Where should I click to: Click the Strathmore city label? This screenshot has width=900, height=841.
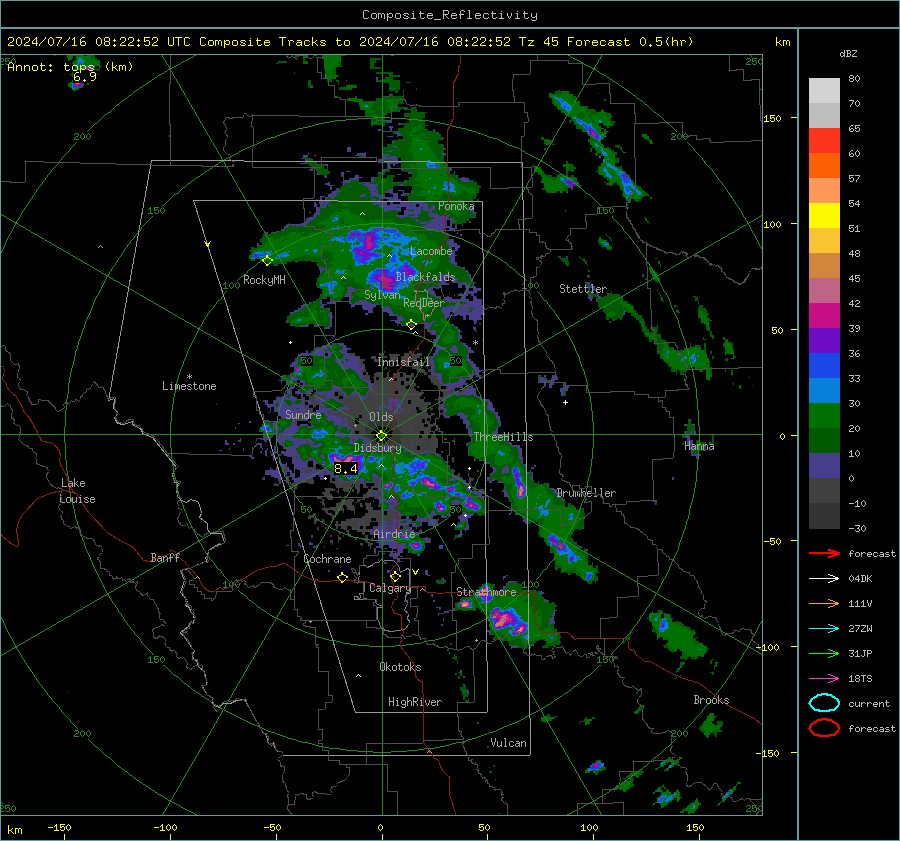486,592
